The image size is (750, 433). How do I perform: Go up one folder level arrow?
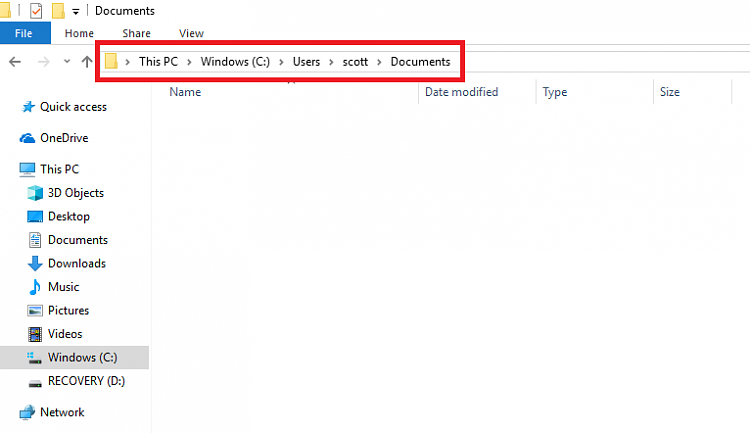(x=87, y=61)
